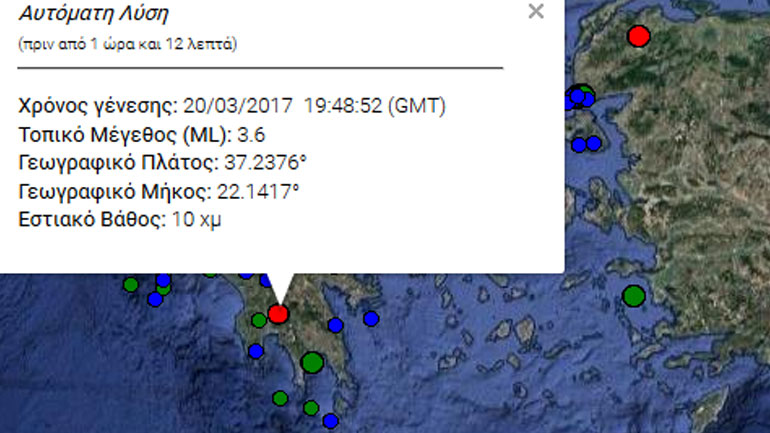Screen dimensions: 770x433
Task: Click the red earthquake marker under the popup pointer
Action: [x=278, y=314]
